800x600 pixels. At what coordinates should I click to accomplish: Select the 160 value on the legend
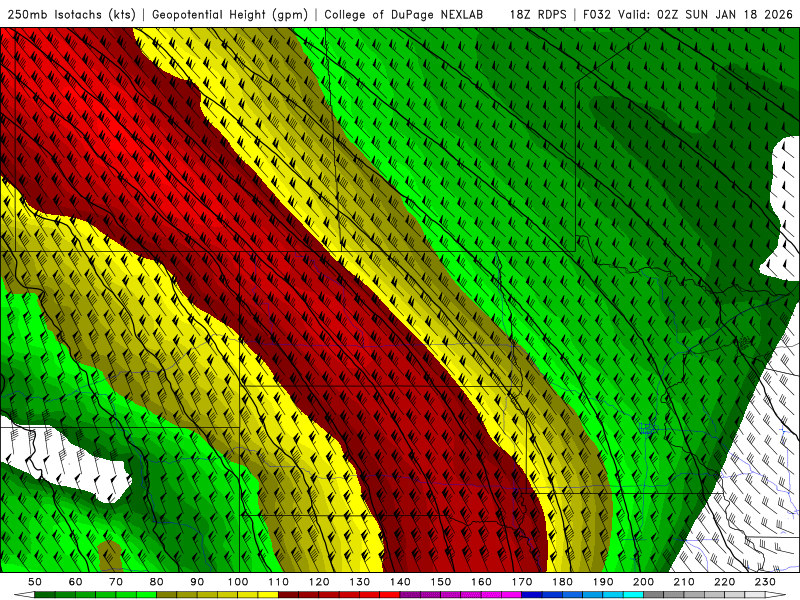(x=481, y=582)
